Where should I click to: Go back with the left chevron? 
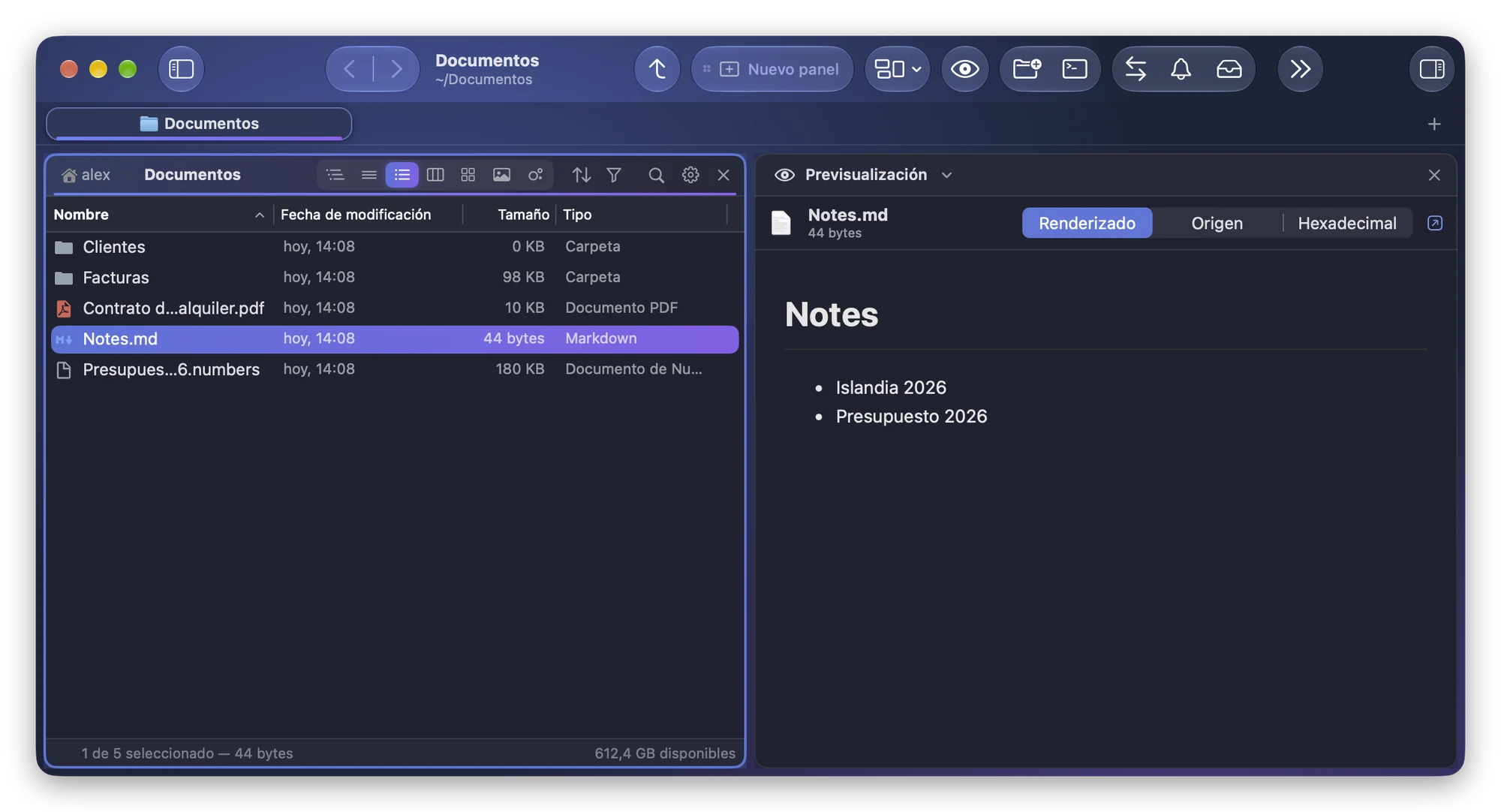(x=350, y=69)
